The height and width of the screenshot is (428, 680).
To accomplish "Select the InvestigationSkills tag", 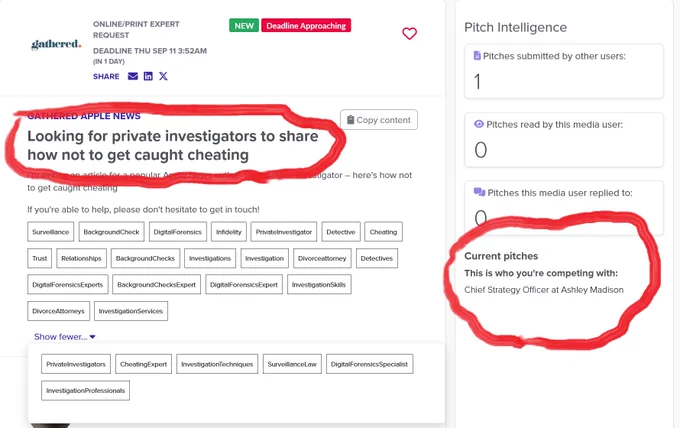I will [319, 285].
